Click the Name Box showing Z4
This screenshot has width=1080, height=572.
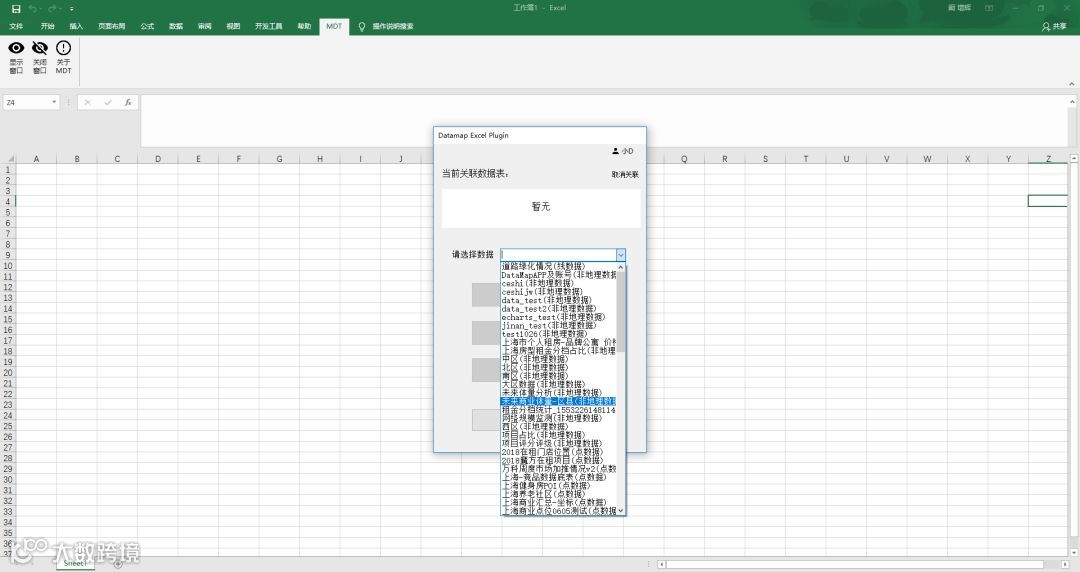[x=28, y=103]
